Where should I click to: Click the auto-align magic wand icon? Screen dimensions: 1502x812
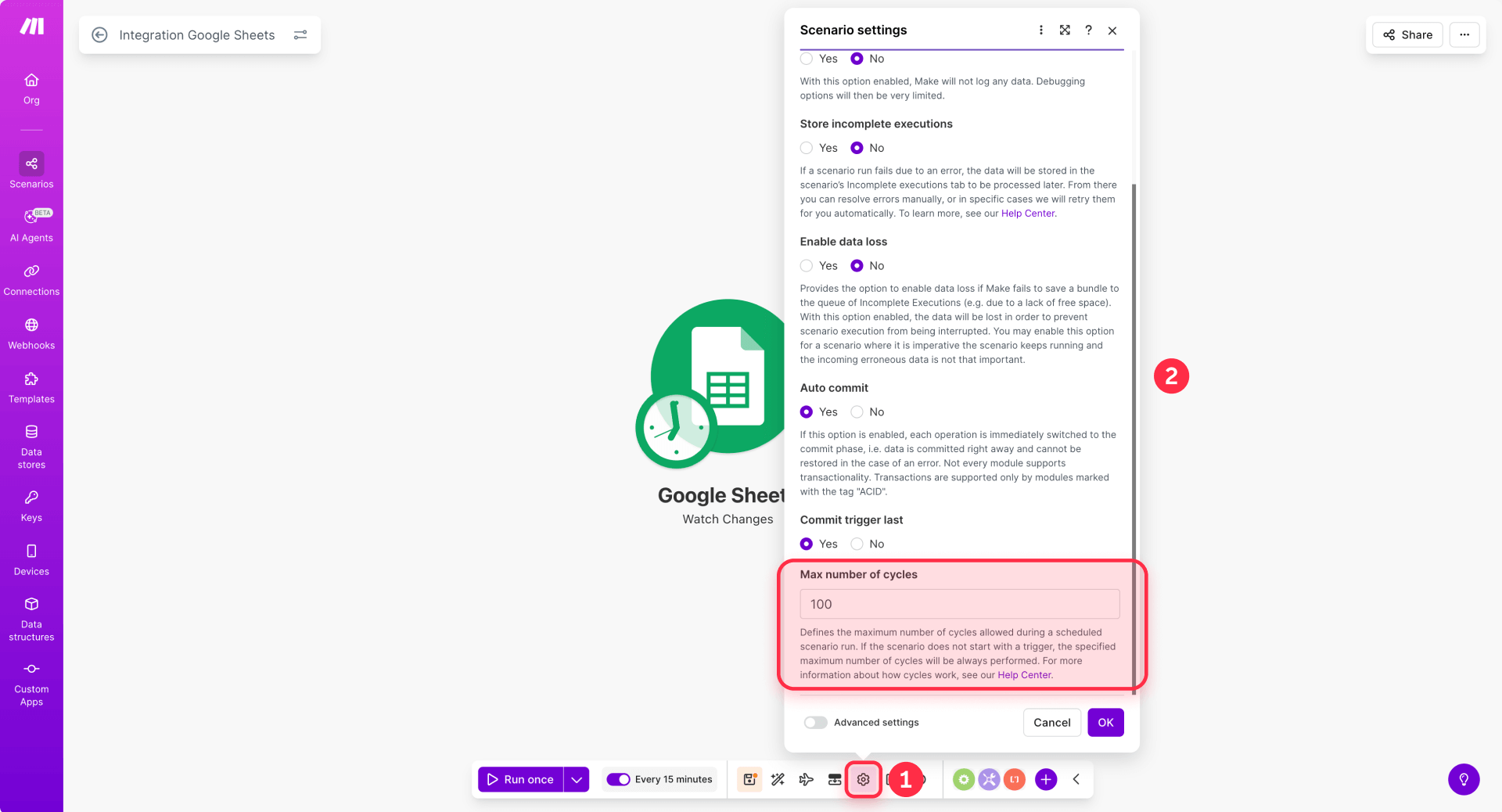(x=778, y=779)
